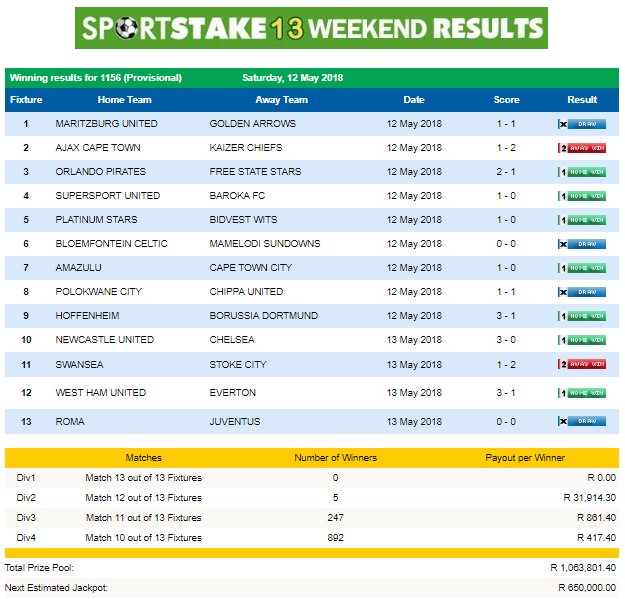Select the HOFFENHEIM home team cell
Viewport: 625px width, 599px height.
click(x=87, y=316)
